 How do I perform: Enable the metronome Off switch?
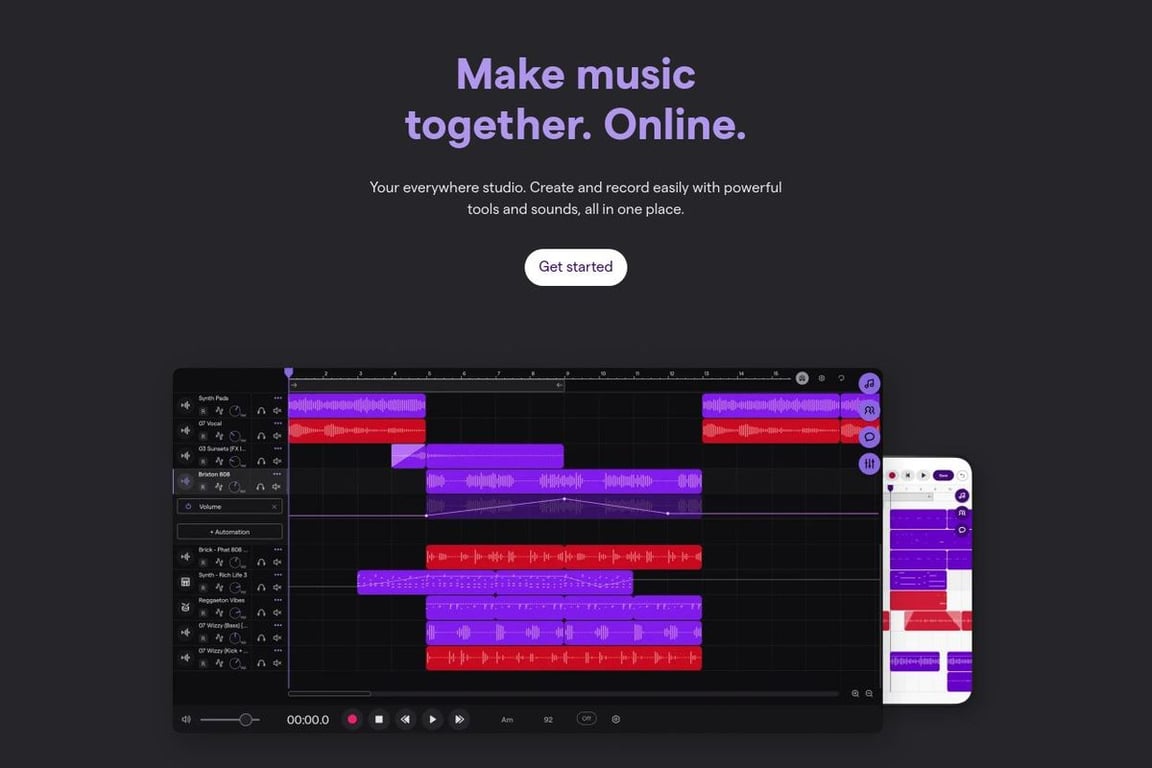(x=586, y=718)
